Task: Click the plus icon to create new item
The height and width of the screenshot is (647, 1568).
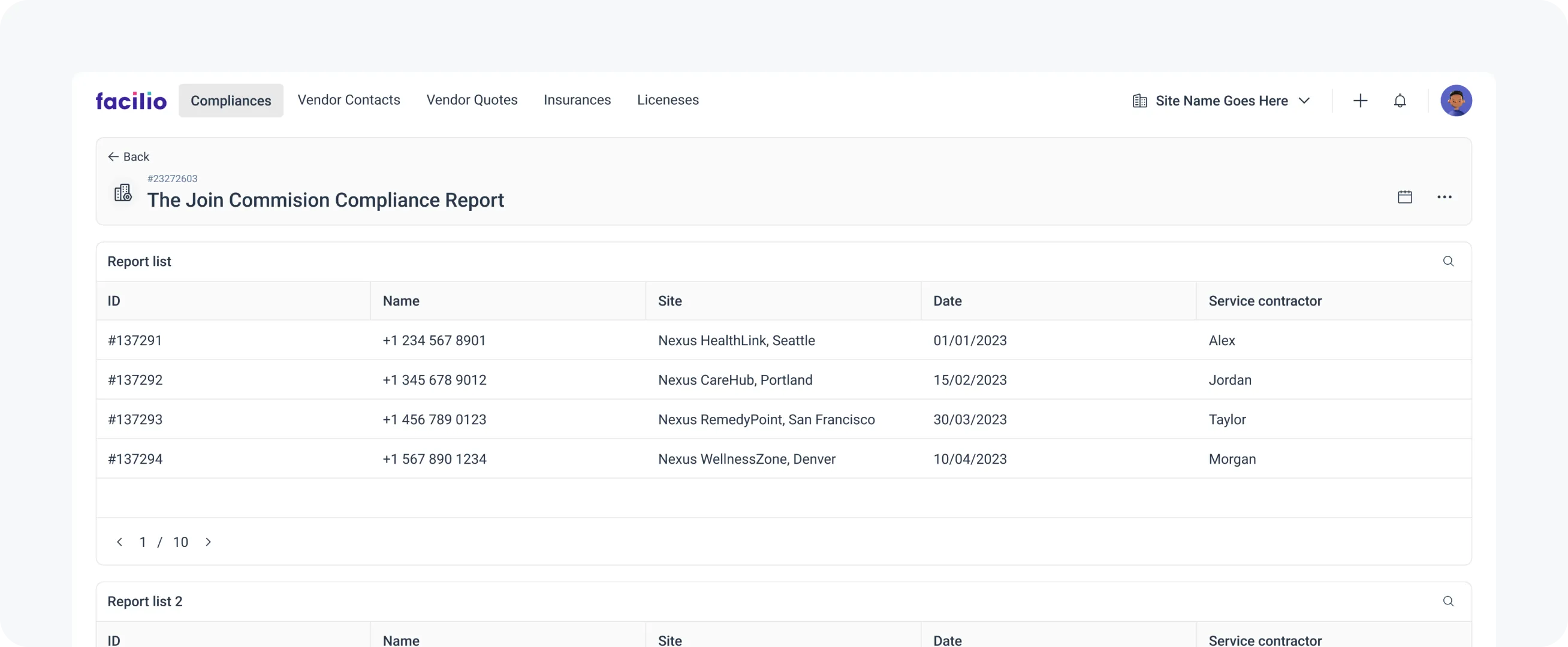Action: click(1361, 101)
